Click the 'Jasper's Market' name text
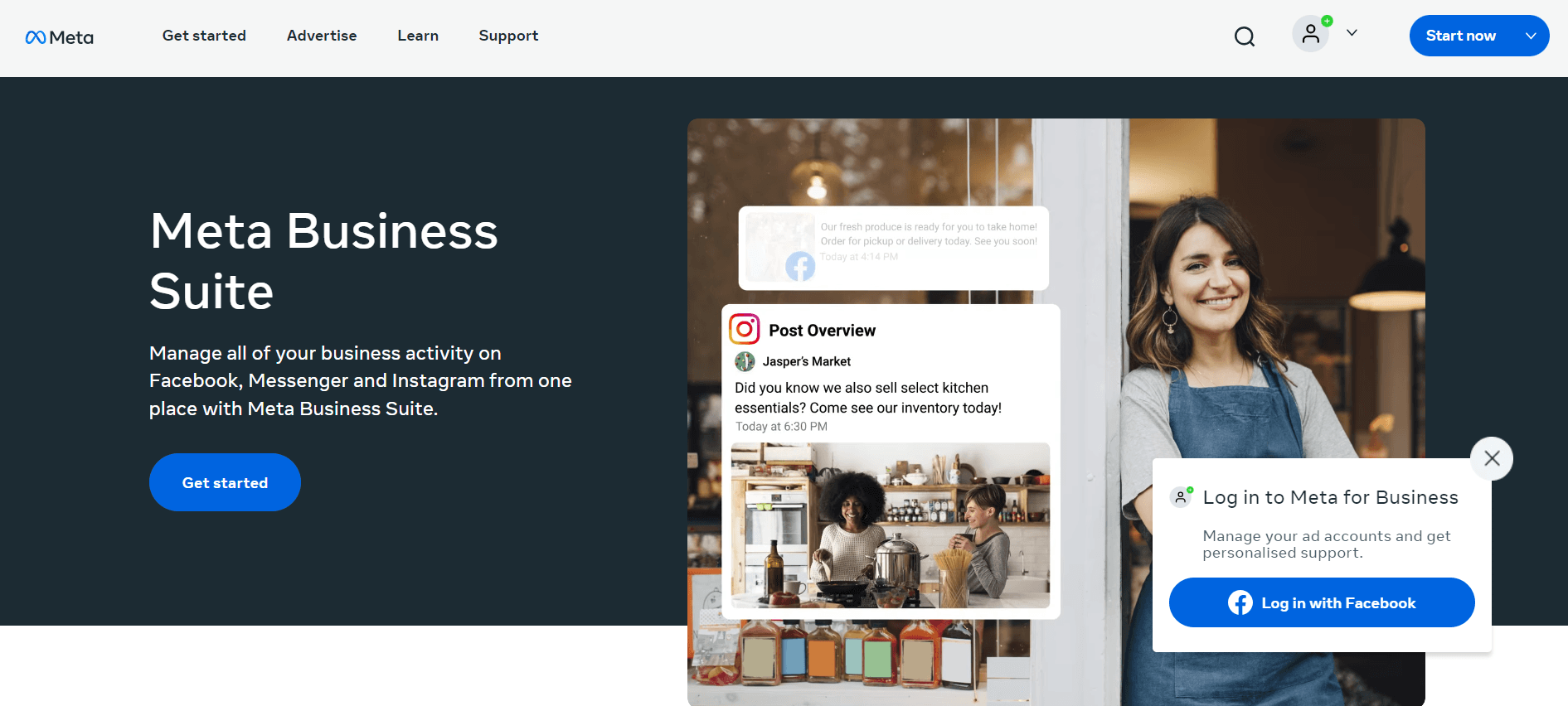The height and width of the screenshot is (706, 1568). click(807, 361)
